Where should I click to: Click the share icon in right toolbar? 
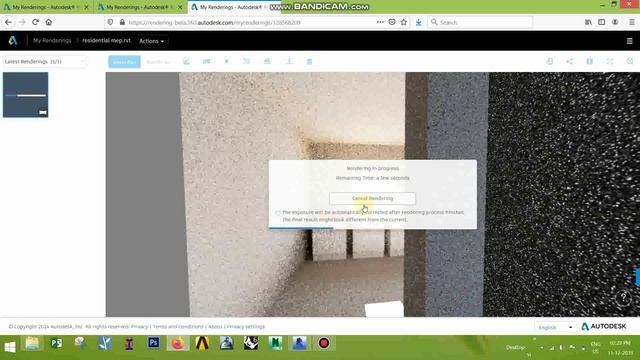click(x=569, y=61)
